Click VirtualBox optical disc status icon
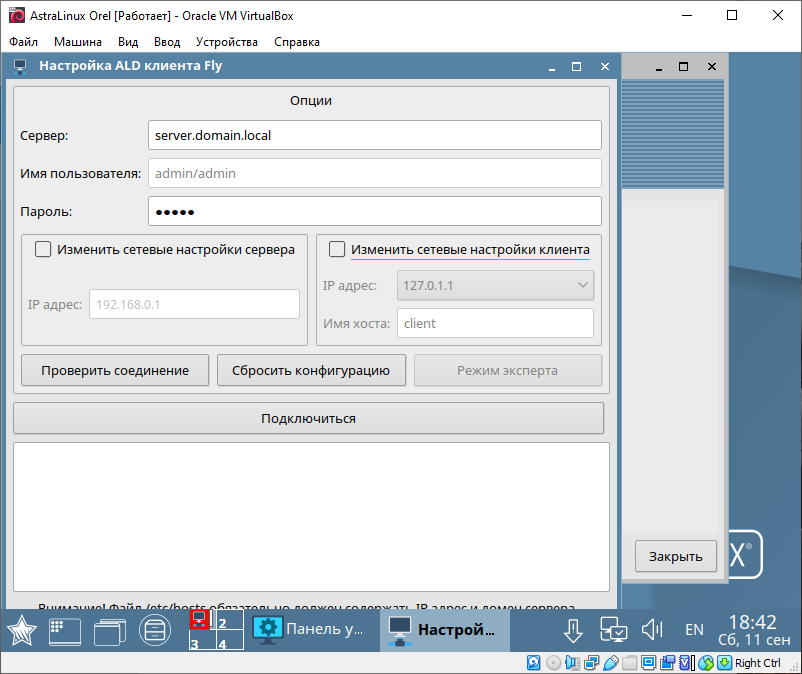Viewport: 802px width, 674px height. click(x=553, y=663)
